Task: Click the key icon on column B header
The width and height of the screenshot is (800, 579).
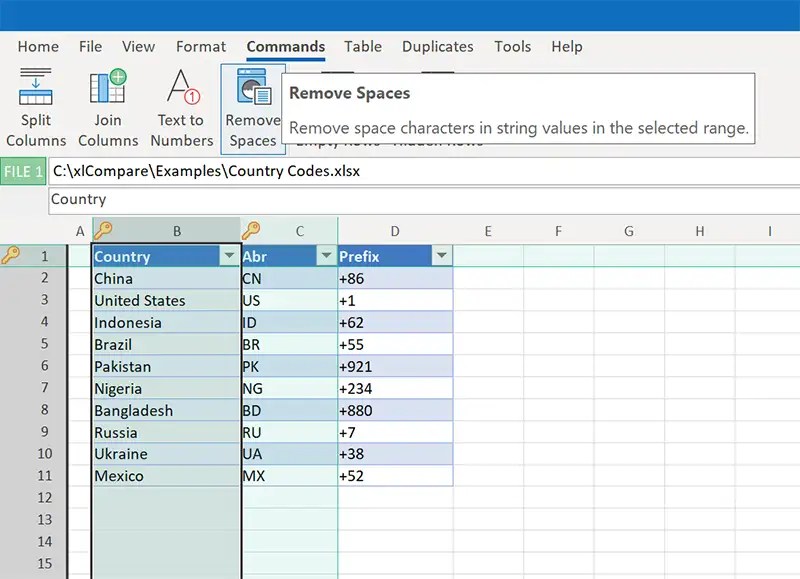Action: pyautogui.click(x=104, y=230)
